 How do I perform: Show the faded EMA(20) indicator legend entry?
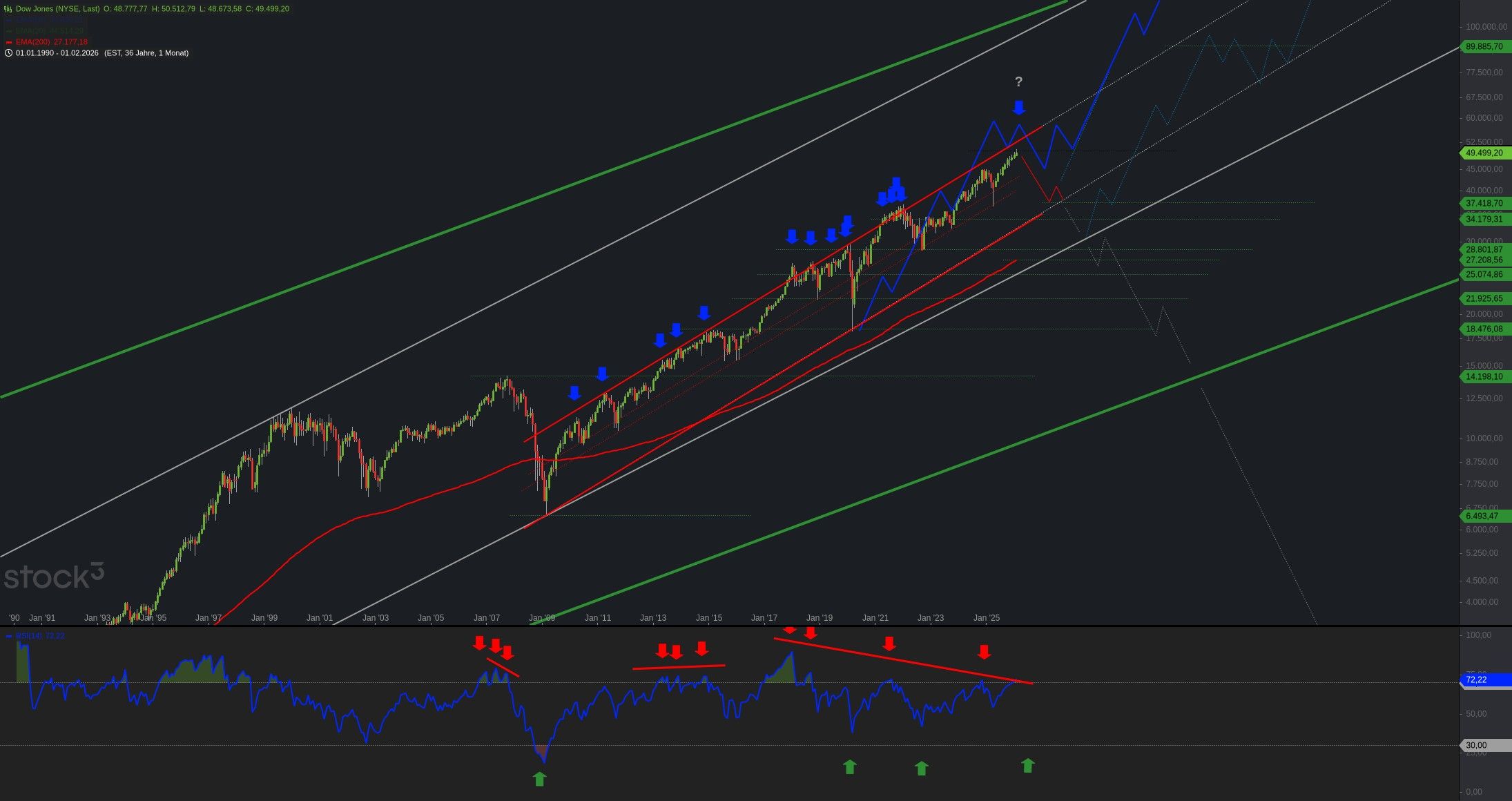tap(50, 31)
